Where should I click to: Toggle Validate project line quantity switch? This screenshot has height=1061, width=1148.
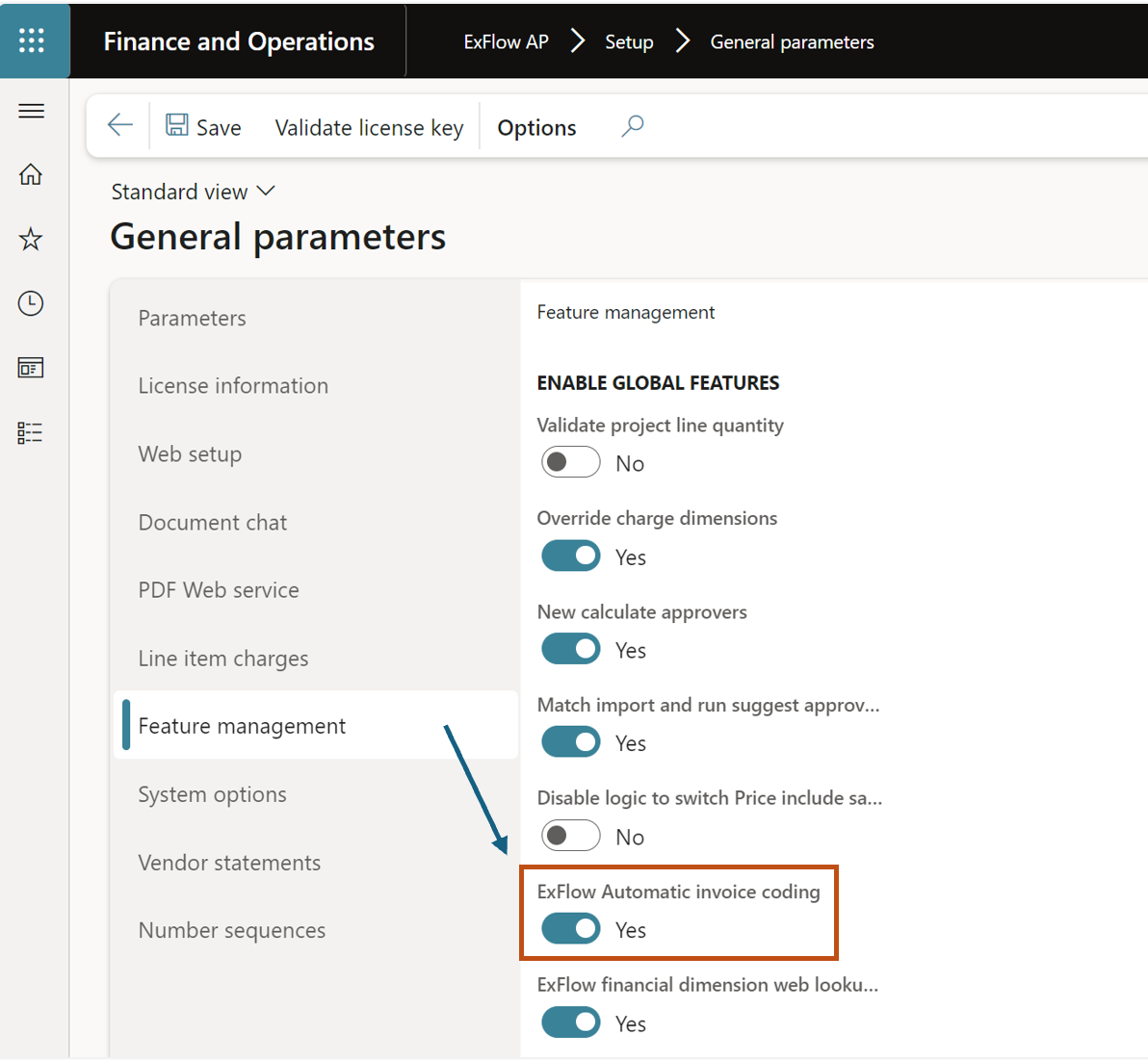tap(570, 462)
